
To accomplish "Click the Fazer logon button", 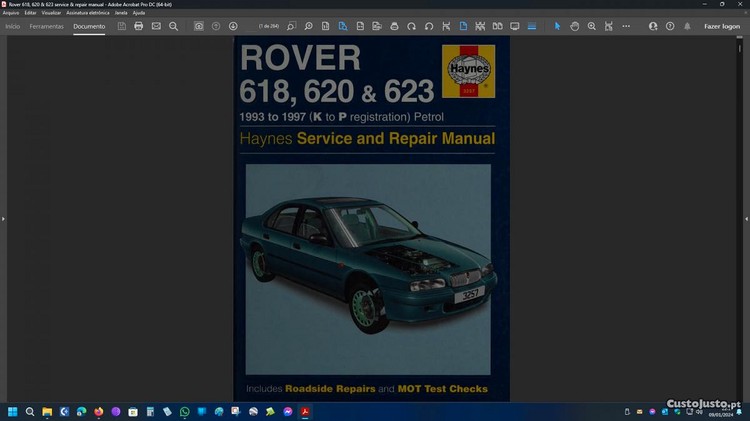I will click(722, 26).
